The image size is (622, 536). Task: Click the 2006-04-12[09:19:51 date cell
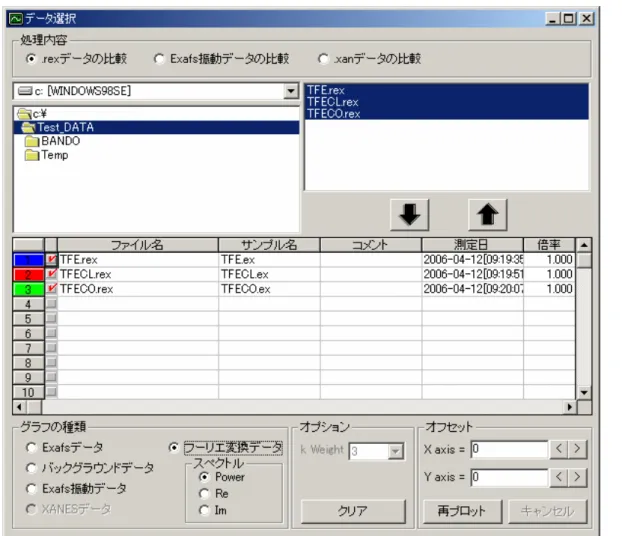(x=472, y=274)
